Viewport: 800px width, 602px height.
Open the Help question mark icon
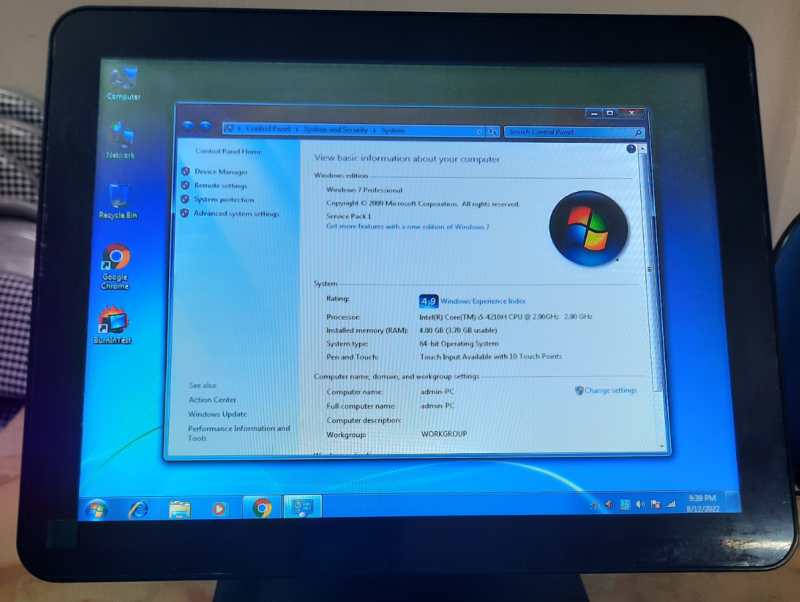tap(631, 149)
